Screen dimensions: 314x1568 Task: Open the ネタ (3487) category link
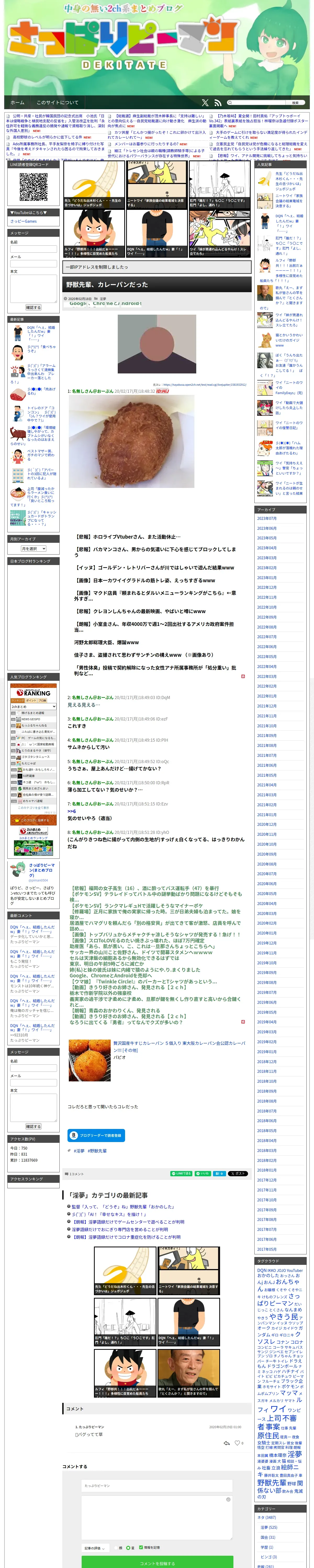click(266, 1518)
